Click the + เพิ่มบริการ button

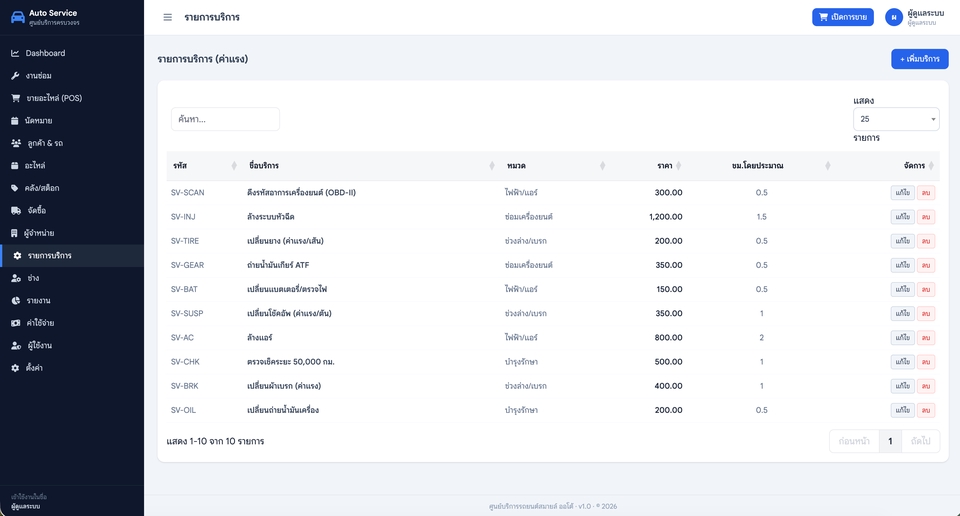click(x=920, y=59)
